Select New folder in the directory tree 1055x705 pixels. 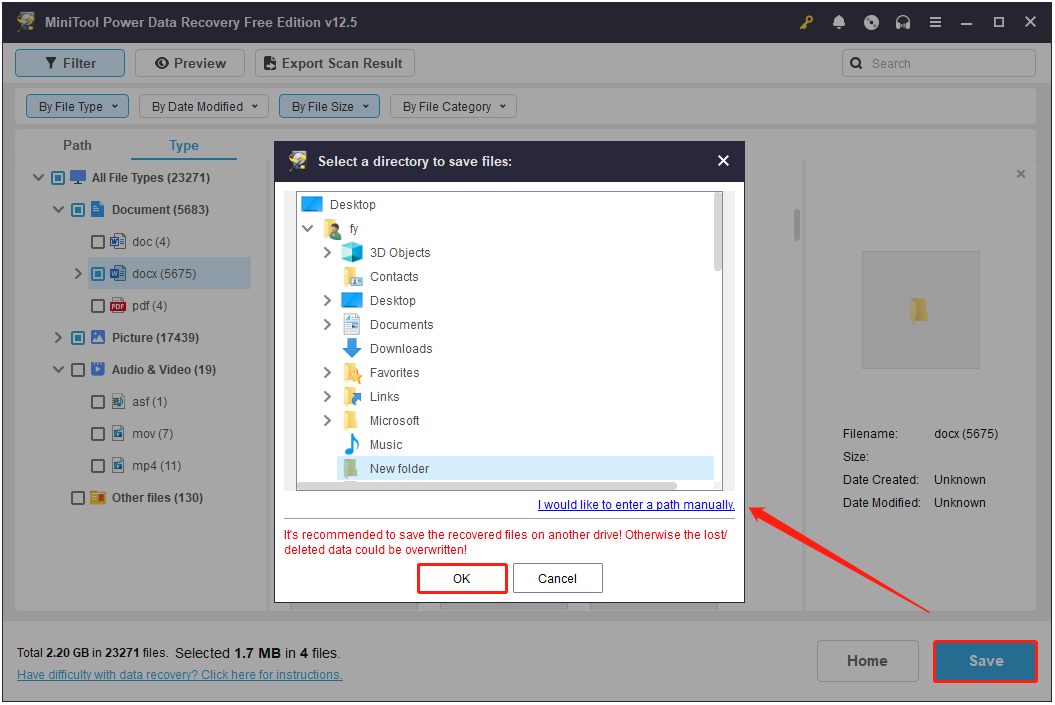tap(398, 468)
